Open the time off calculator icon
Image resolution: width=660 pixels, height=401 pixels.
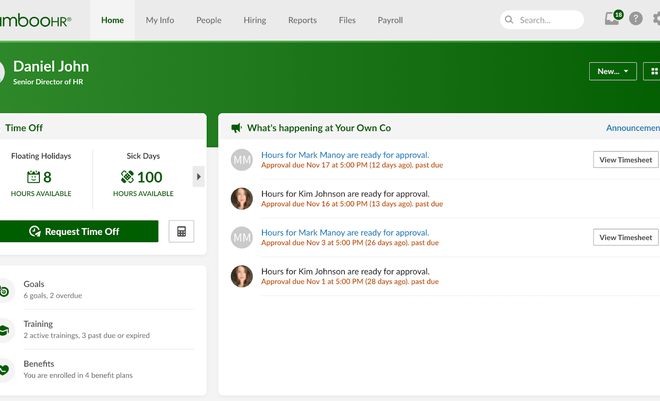[x=181, y=231]
